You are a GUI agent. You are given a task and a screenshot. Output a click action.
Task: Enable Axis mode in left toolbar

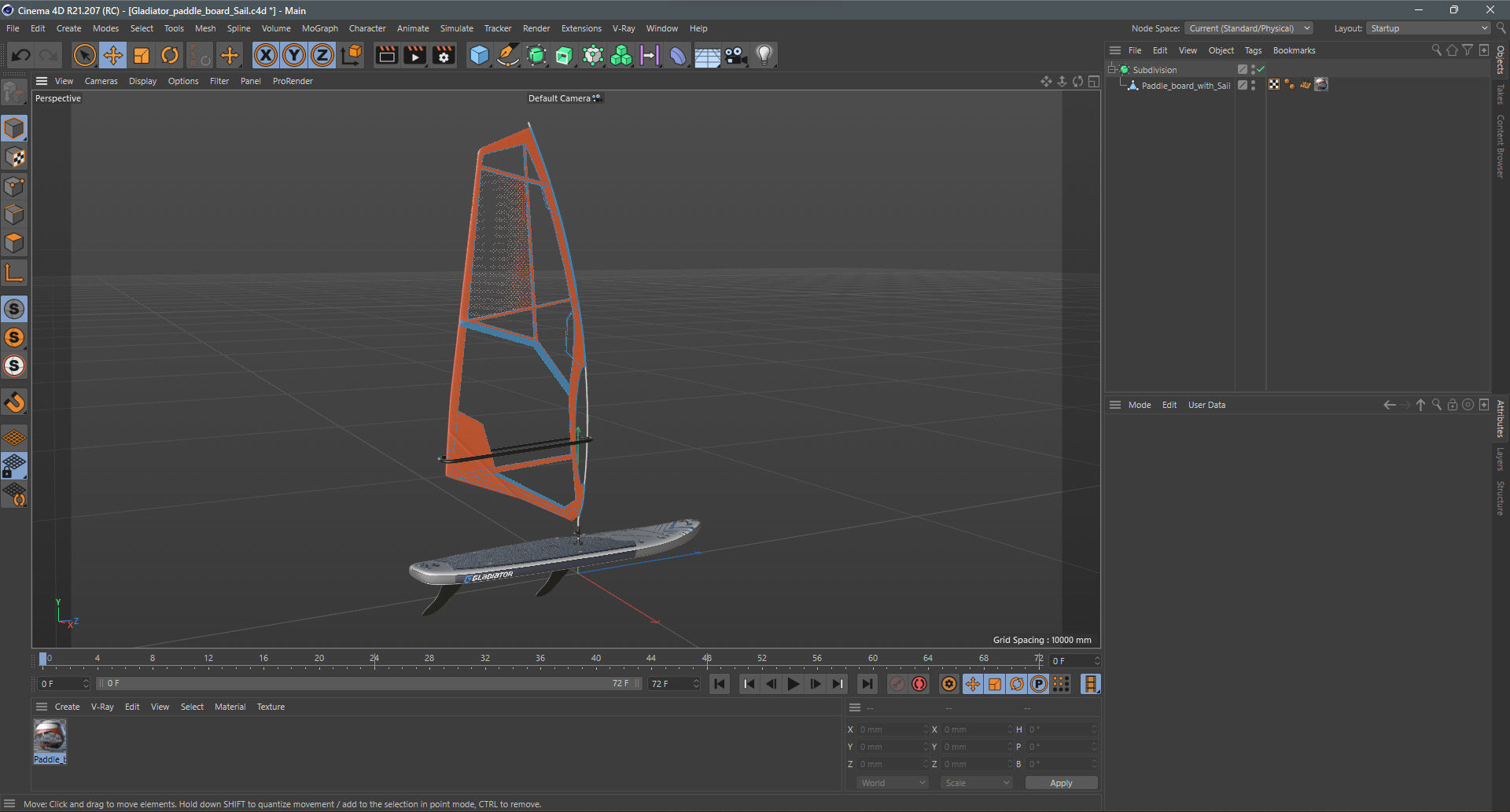coord(14,273)
